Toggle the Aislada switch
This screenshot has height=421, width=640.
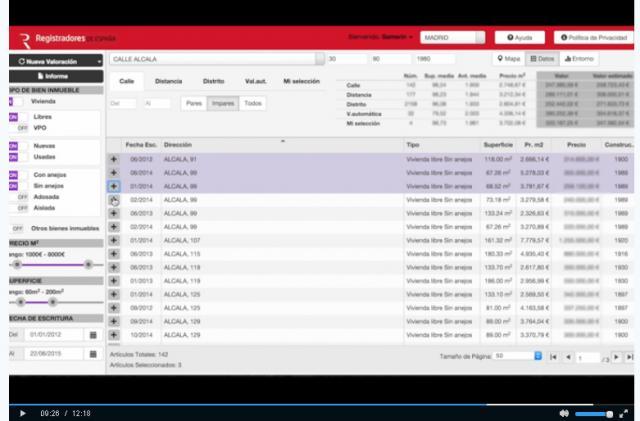click(x=18, y=208)
